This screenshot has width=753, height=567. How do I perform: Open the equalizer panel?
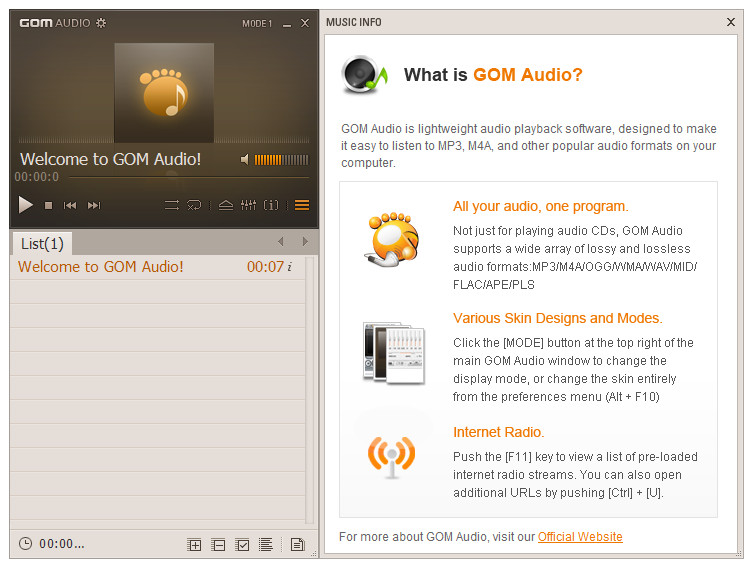pyautogui.click(x=248, y=205)
